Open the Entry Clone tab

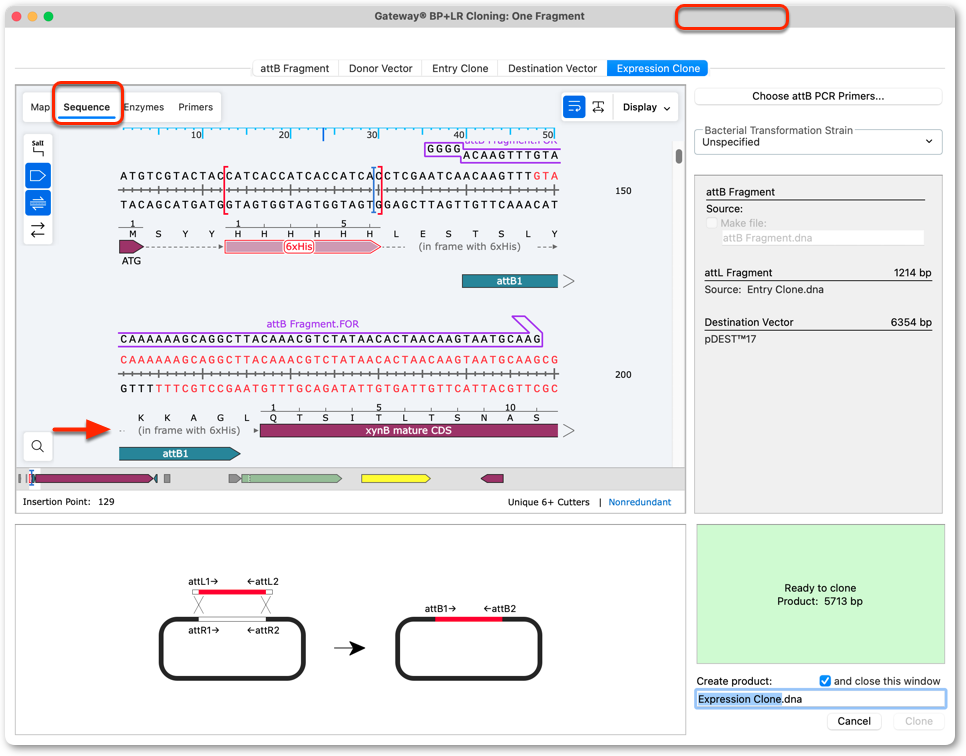coord(460,68)
